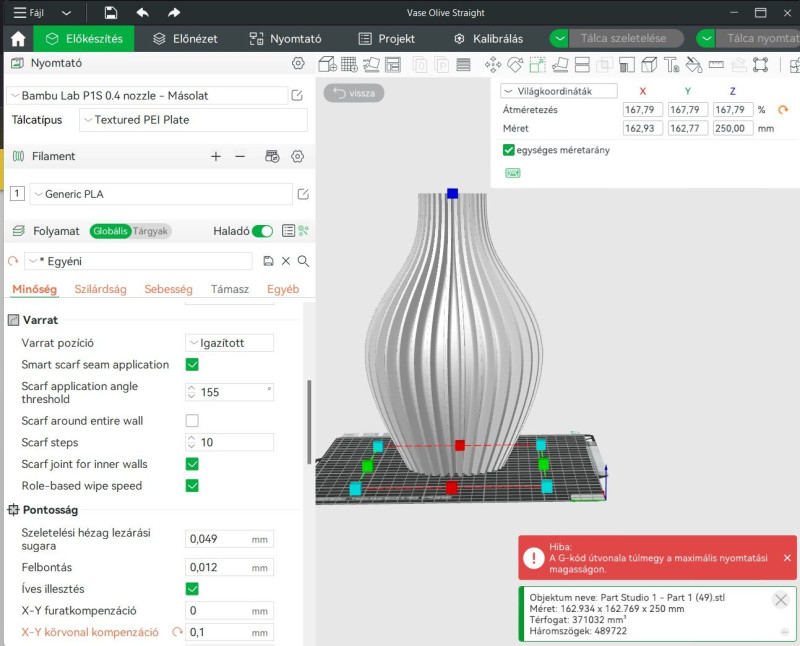800x646 pixels.
Task: Open the variable layer height tool
Action: pyautogui.click(x=463, y=64)
